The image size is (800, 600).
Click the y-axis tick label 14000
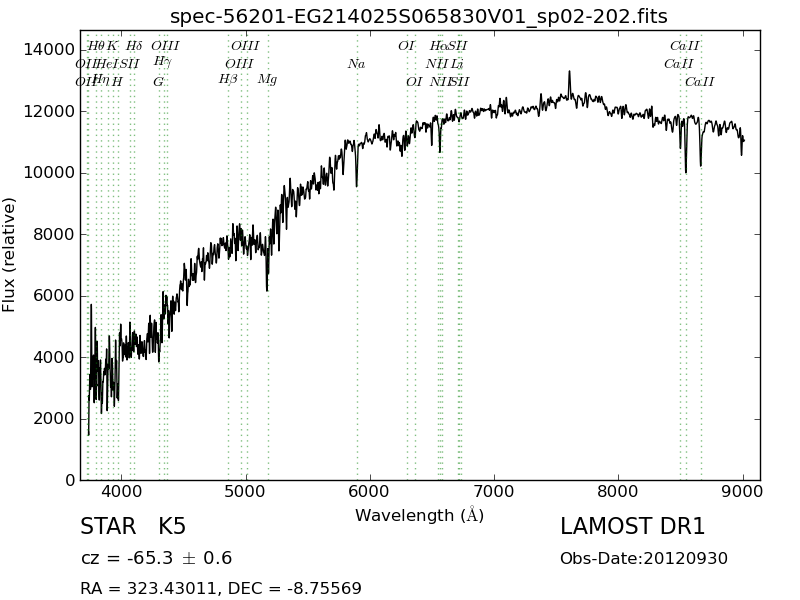49,49
